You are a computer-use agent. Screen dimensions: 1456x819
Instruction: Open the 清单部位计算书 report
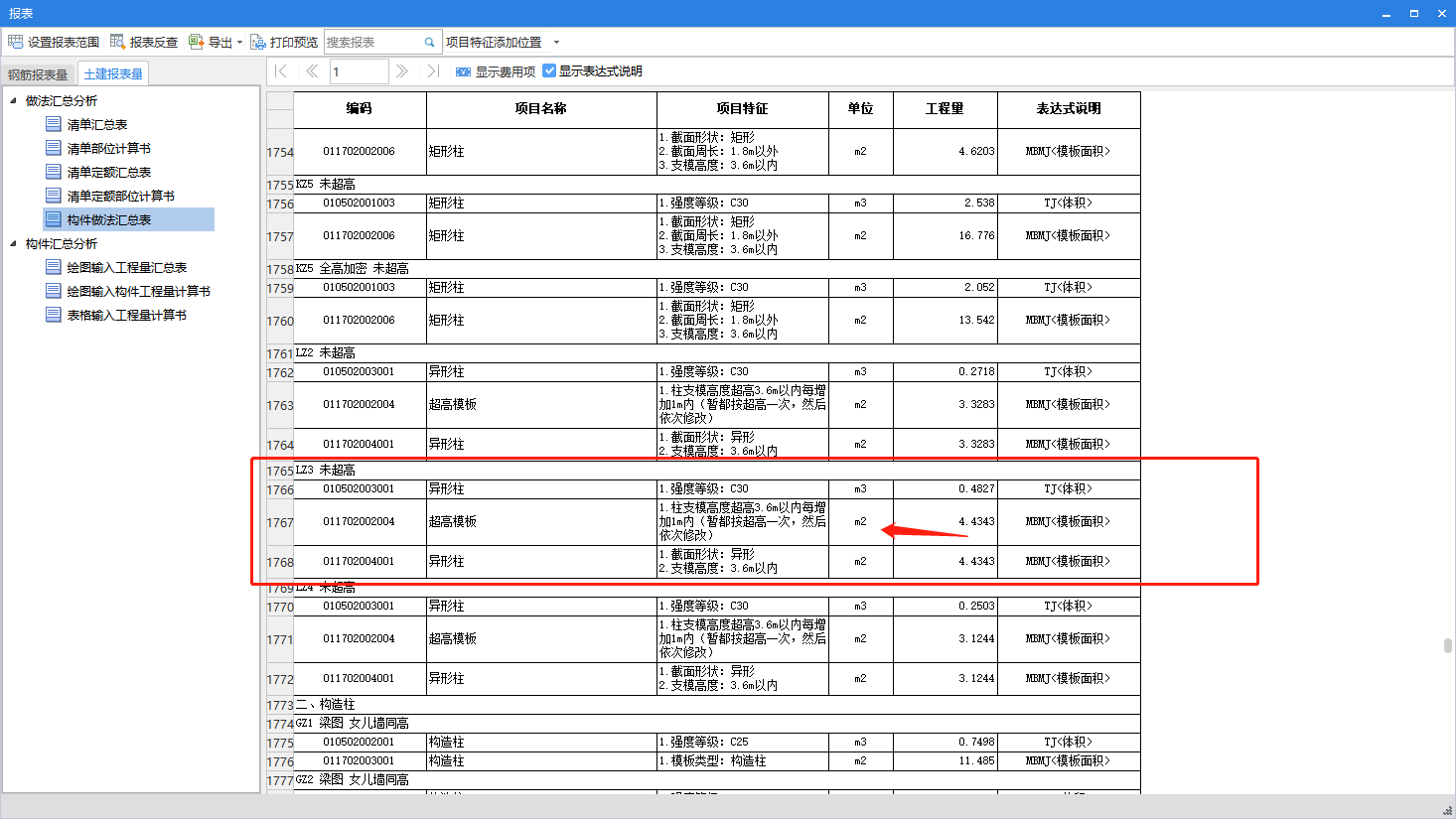(x=109, y=148)
